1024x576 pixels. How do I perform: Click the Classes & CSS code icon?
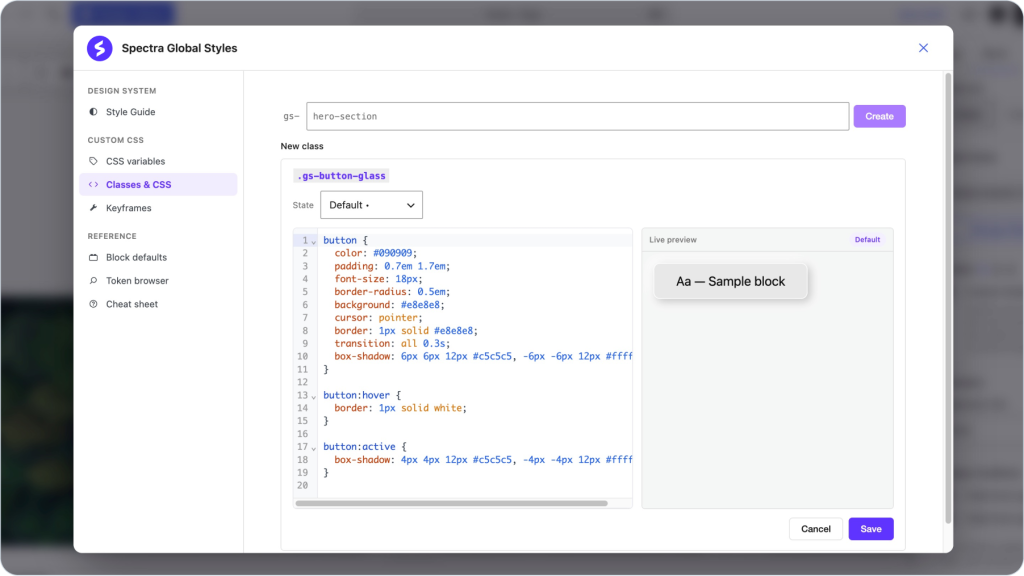(93, 184)
